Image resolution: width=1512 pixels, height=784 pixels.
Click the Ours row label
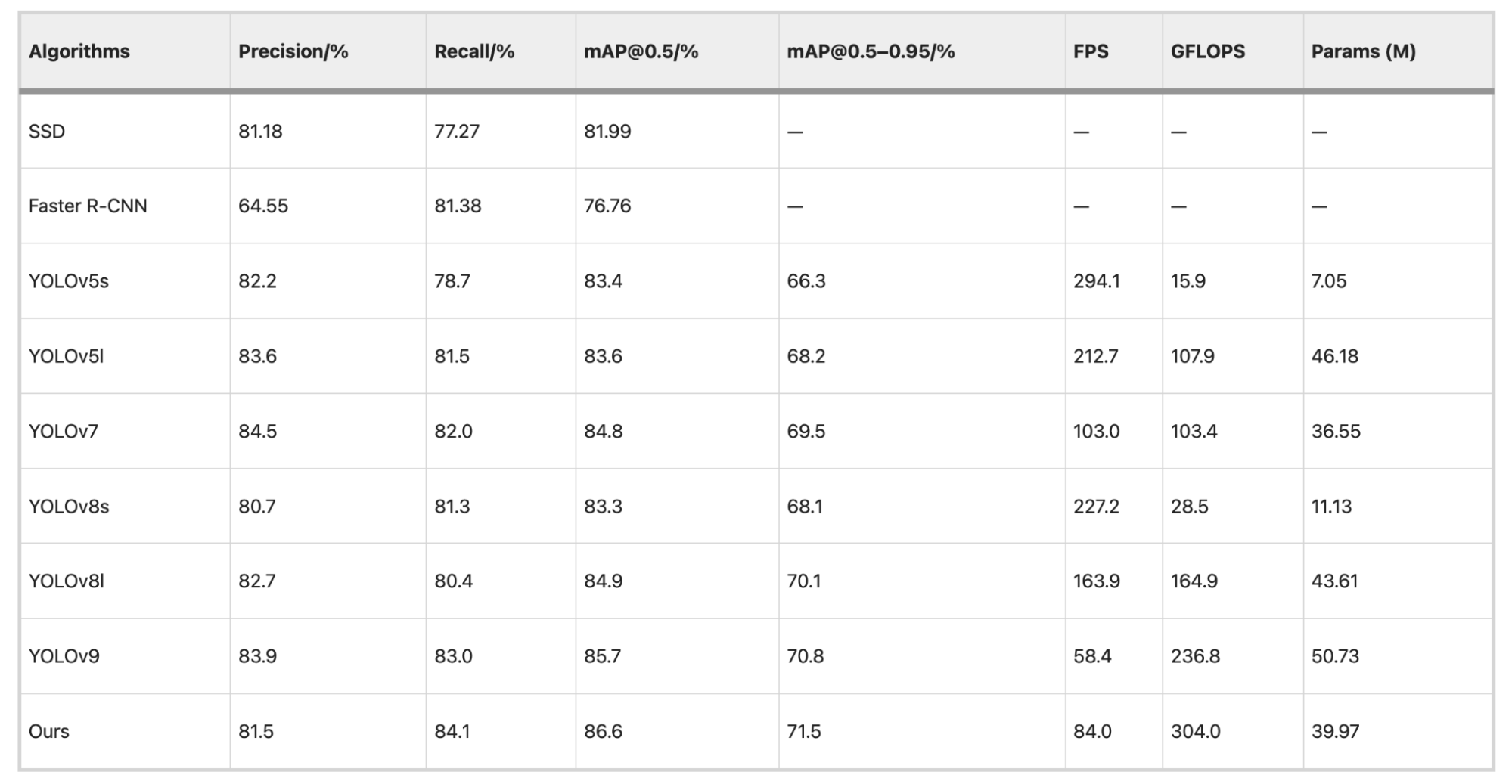[49, 732]
